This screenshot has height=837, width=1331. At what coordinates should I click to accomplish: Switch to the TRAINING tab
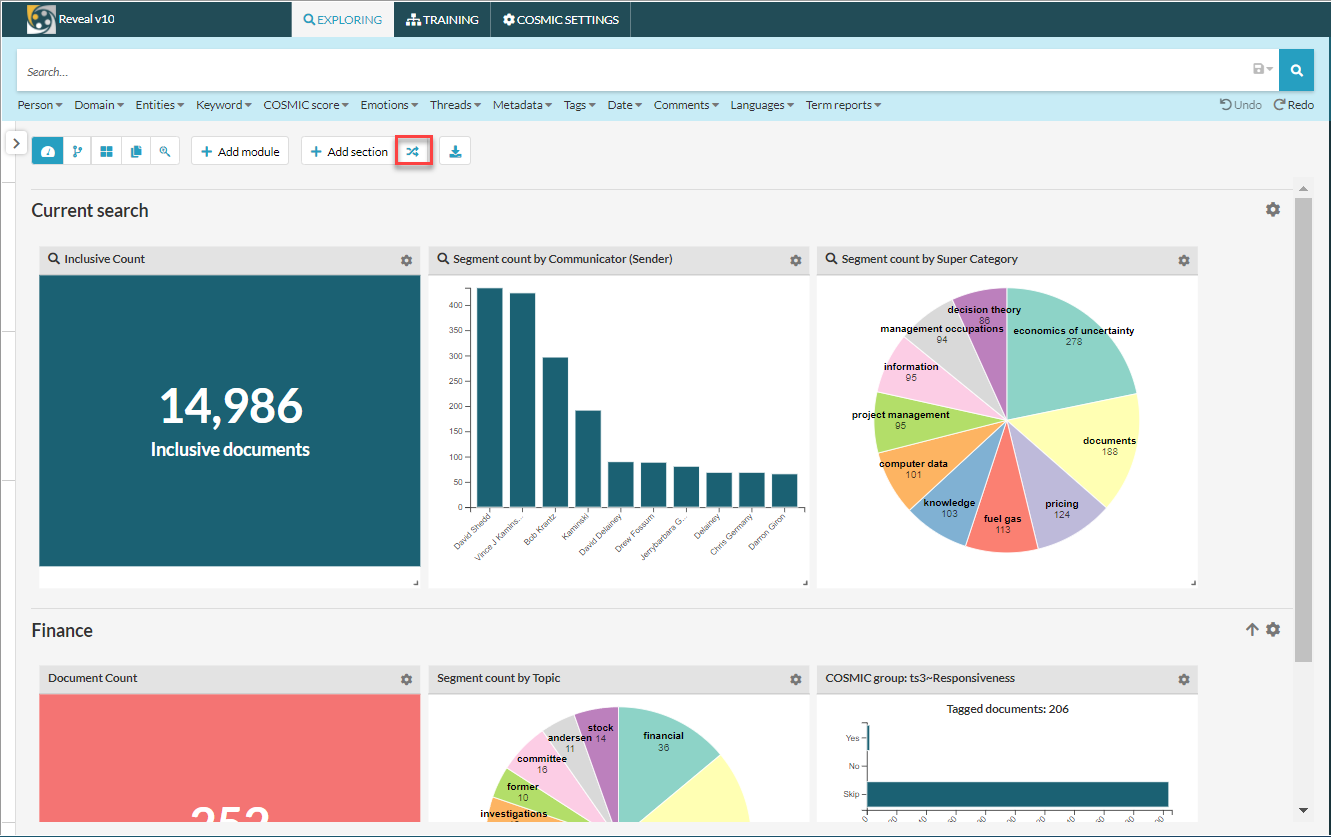point(442,20)
